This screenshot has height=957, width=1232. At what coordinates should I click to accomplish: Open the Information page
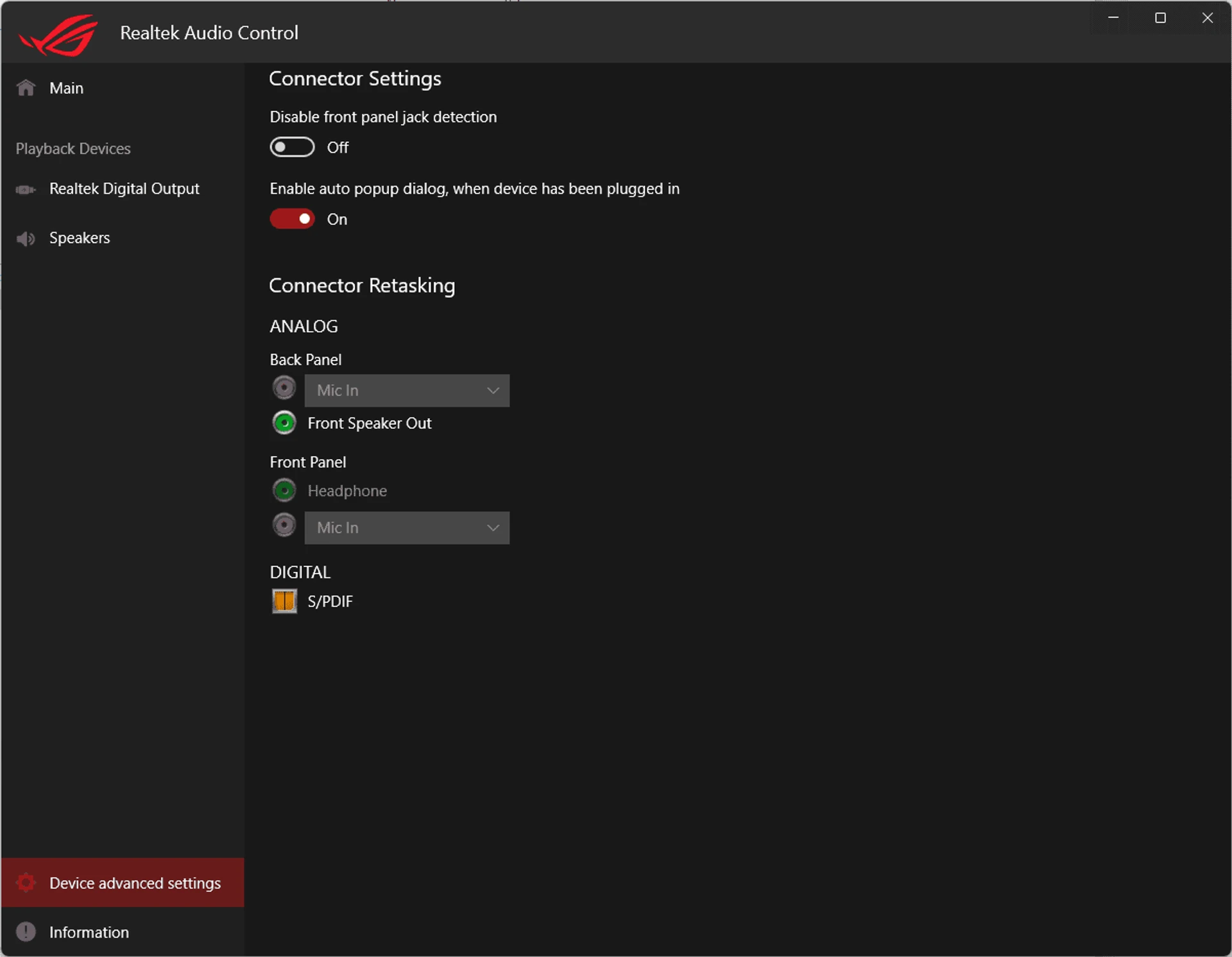(x=122, y=932)
